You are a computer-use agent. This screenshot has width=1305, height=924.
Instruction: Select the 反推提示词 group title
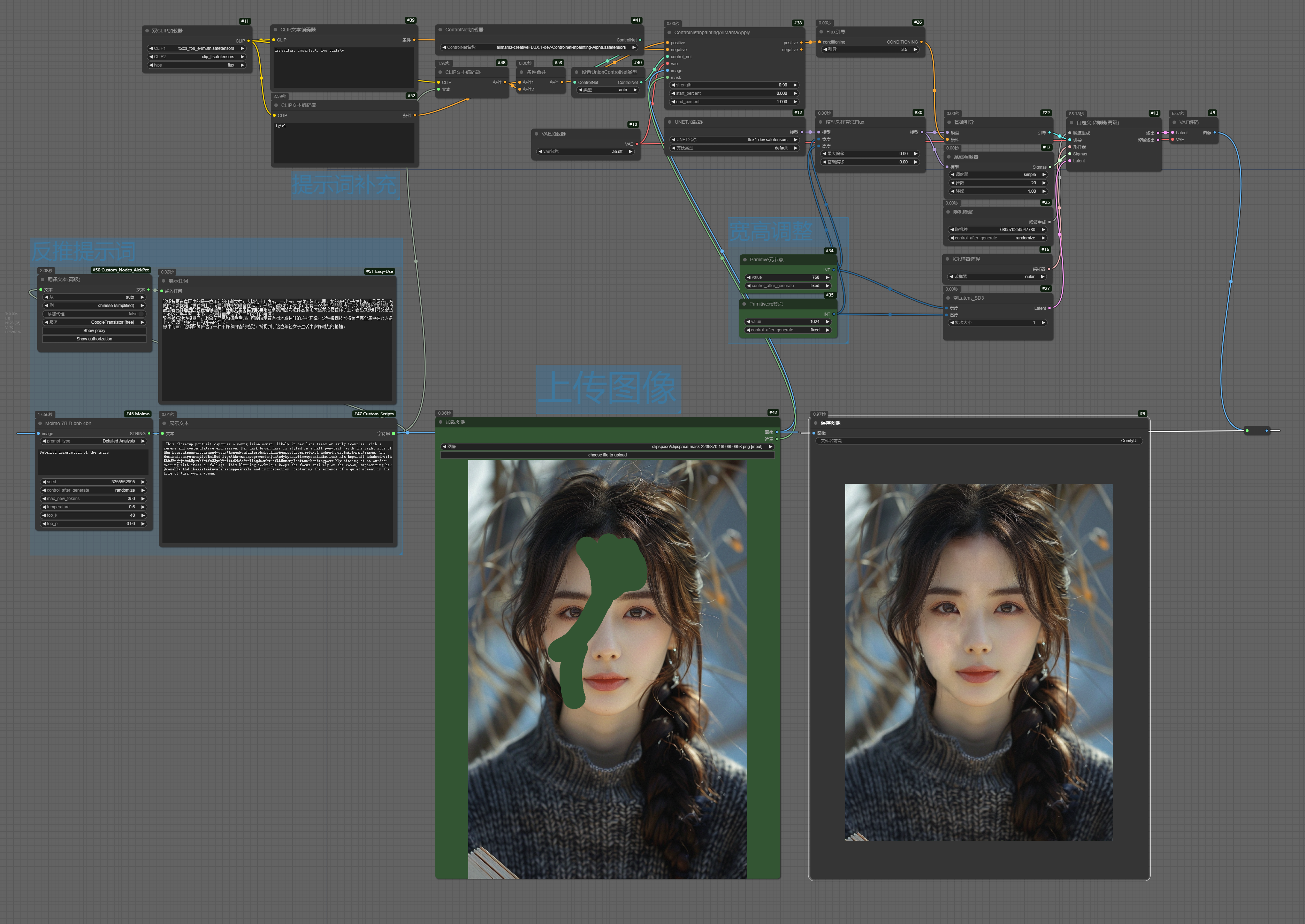83,252
